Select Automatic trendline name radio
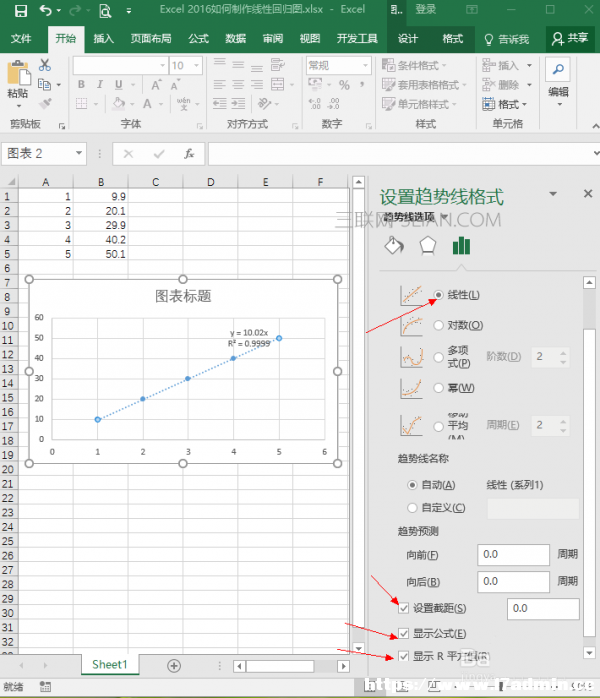This screenshot has height=698, width=600. [x=412, y=485]
